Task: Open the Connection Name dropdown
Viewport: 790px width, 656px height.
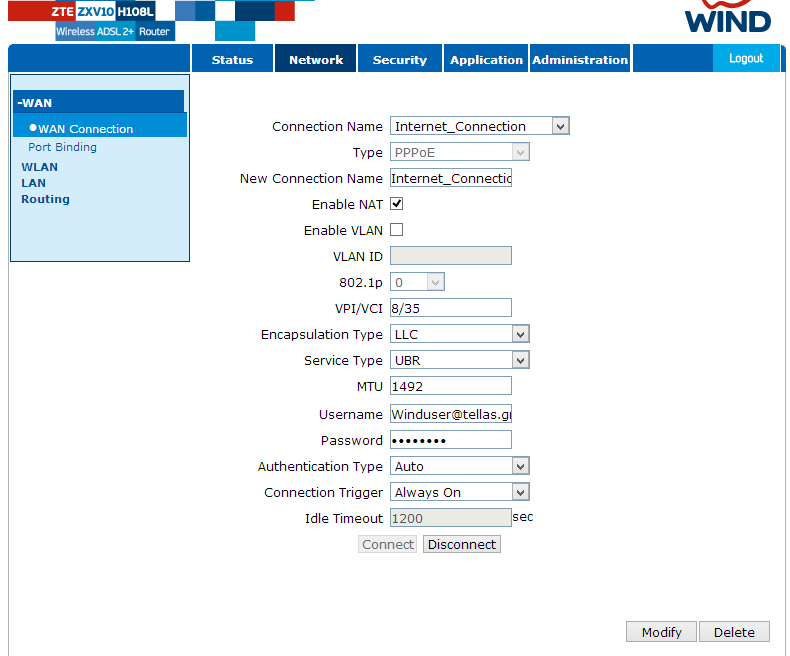Action: (x=480, y=126)
